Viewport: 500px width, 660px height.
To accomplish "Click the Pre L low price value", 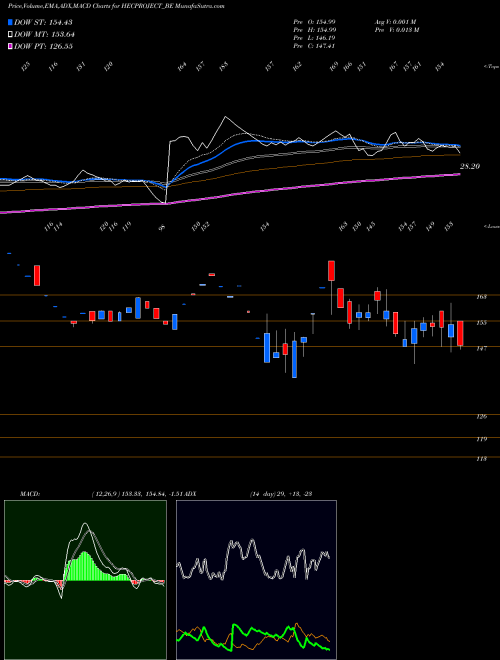I will coord(314,37).
